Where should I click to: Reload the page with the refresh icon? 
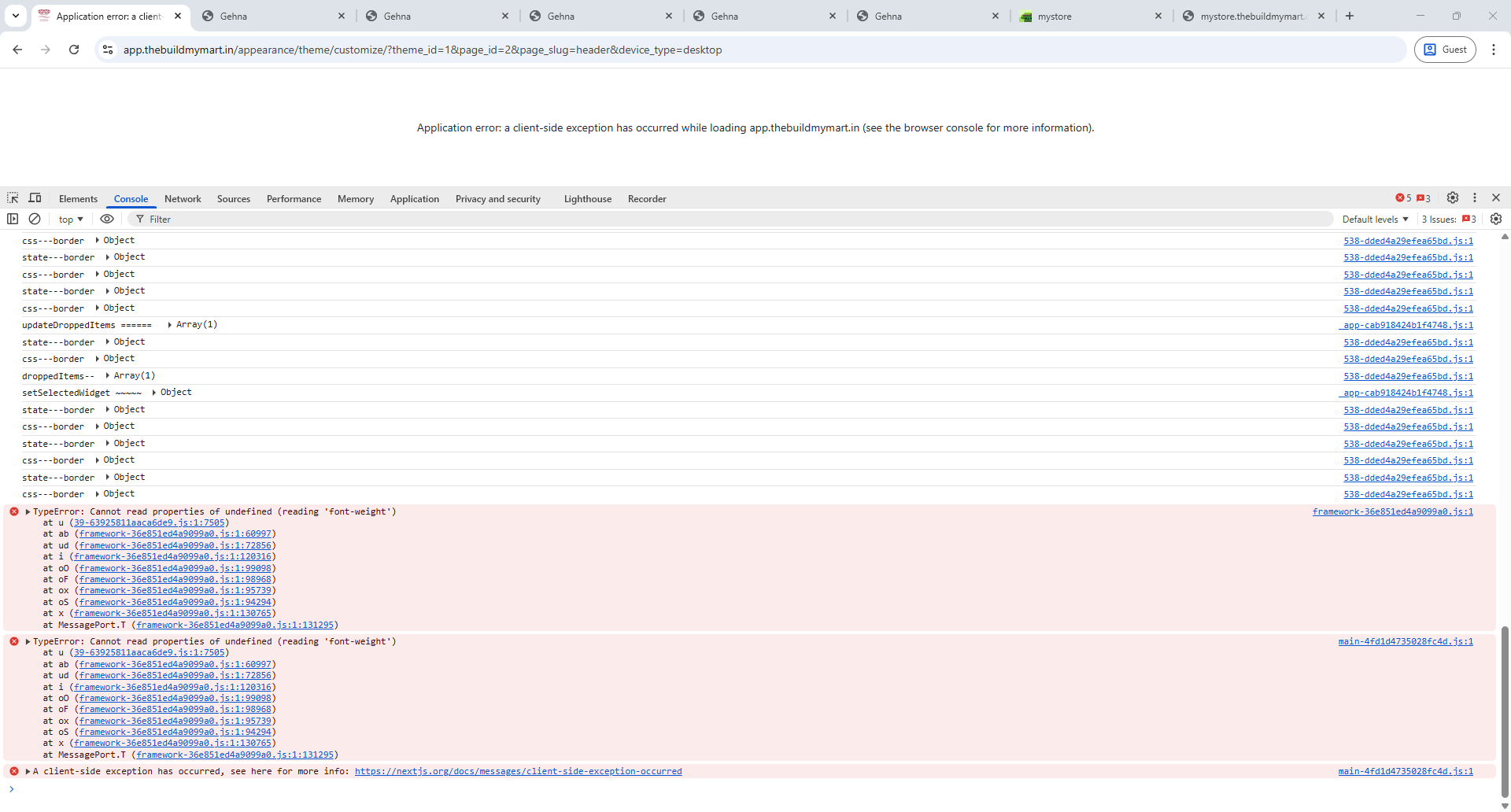click(74, 50)
